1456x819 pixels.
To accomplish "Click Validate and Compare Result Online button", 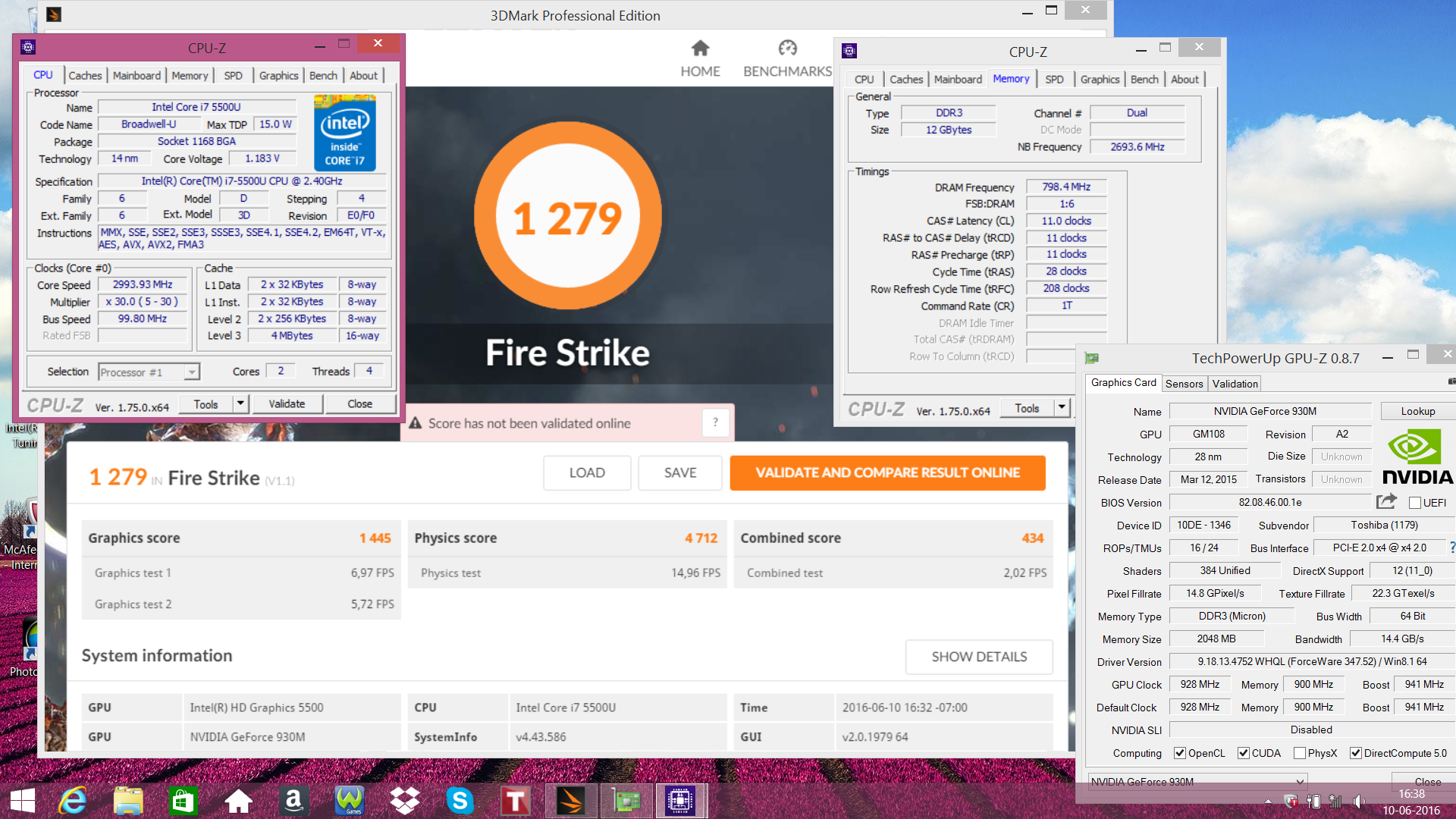I will click(887, 472).
